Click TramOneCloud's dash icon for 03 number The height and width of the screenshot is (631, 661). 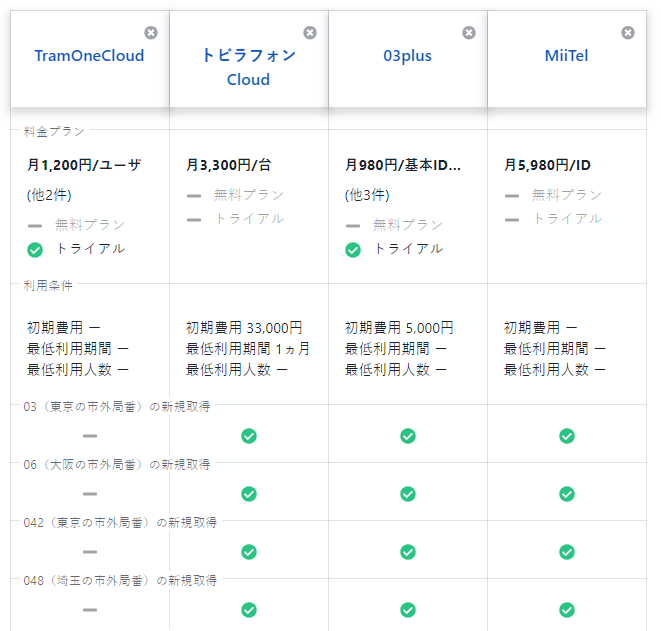click(x=90, y=436)
